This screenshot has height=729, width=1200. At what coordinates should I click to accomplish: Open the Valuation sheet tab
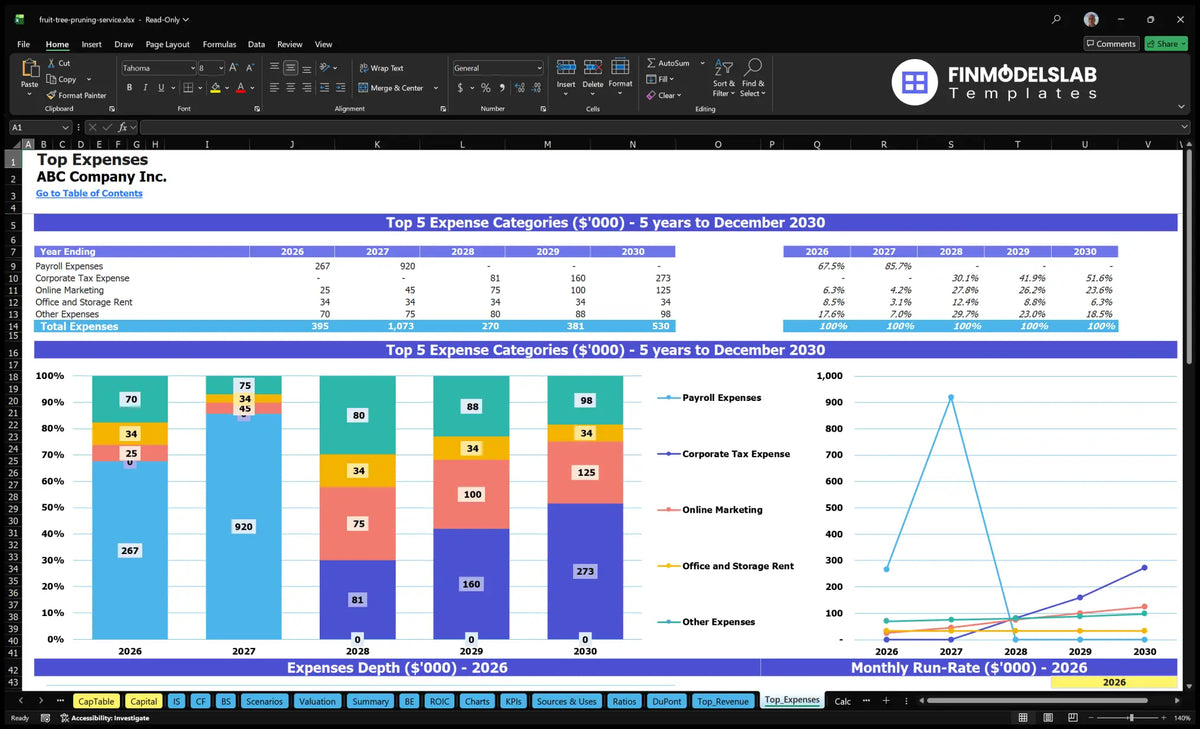click(x=318, y=701)
